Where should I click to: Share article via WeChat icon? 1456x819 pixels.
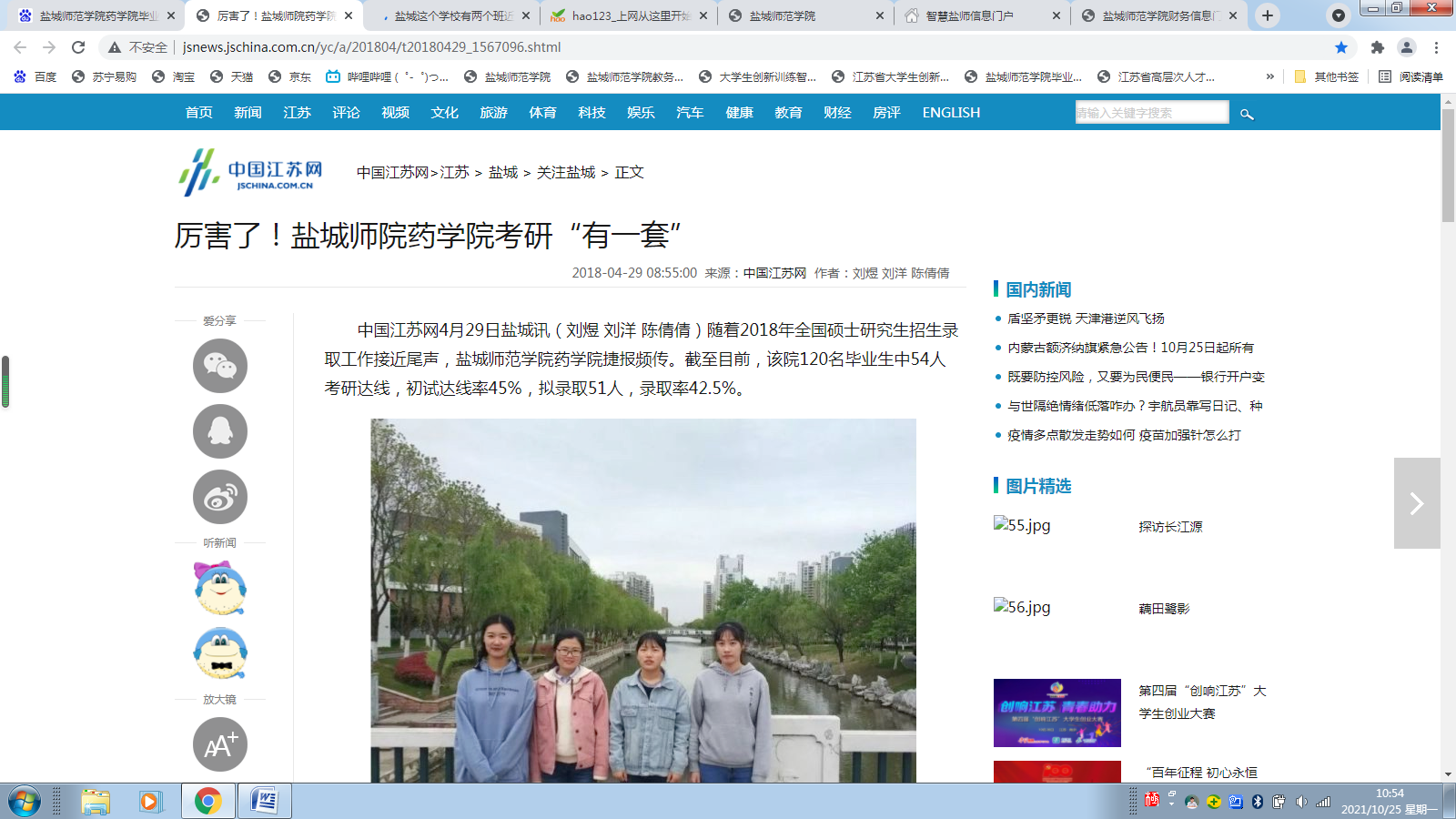tap(220, 366)
